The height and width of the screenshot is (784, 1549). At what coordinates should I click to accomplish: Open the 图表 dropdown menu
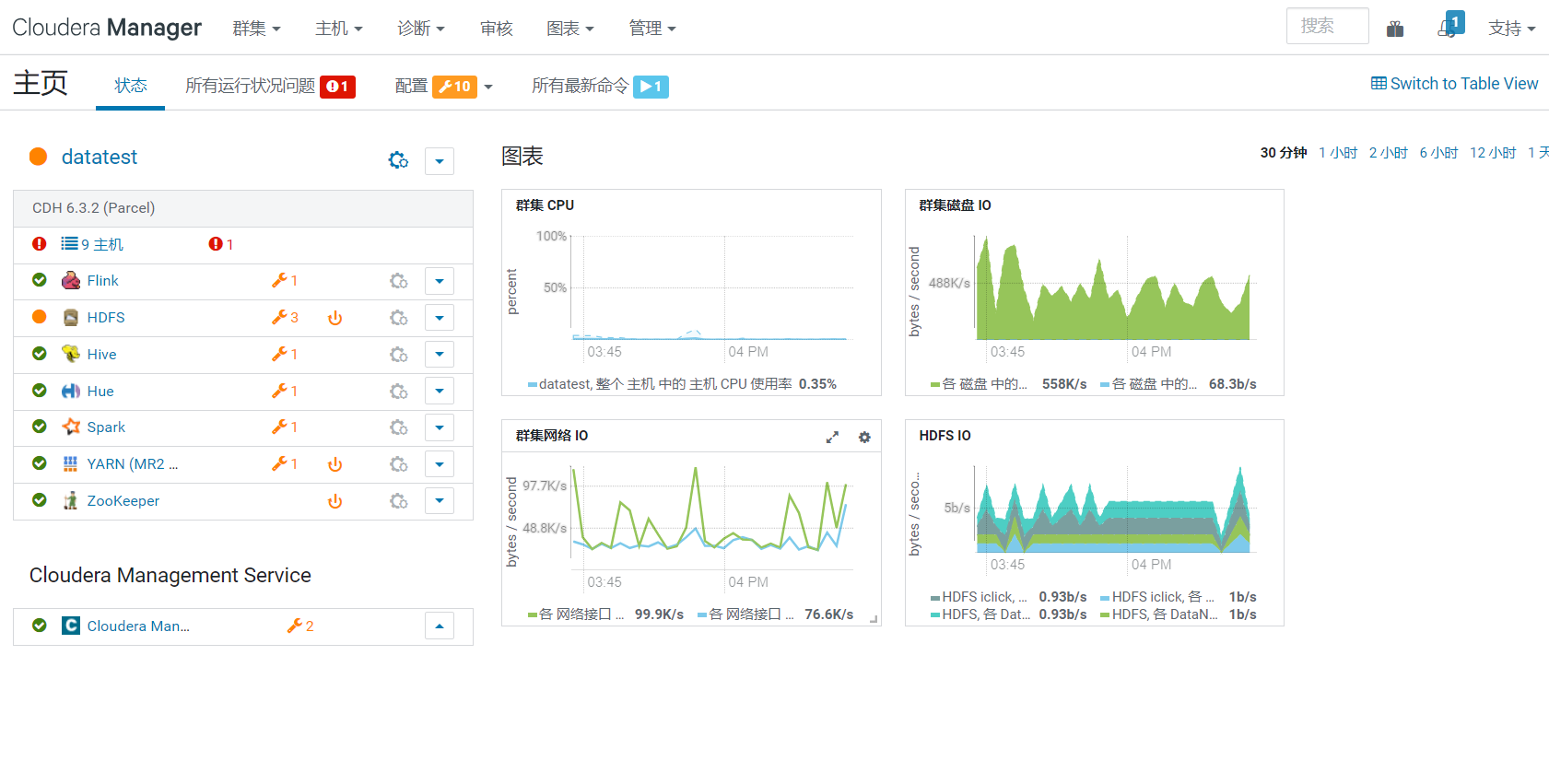[569, 29]
